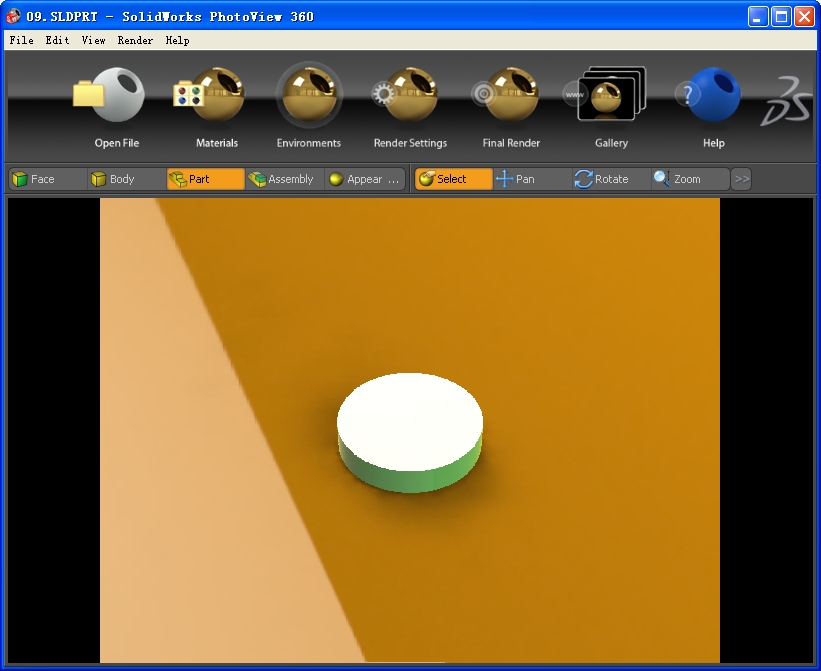Viewport: 821px width, 671px height.
Task: Minimize the PhotoView 360 window
Action: [758, 17]
